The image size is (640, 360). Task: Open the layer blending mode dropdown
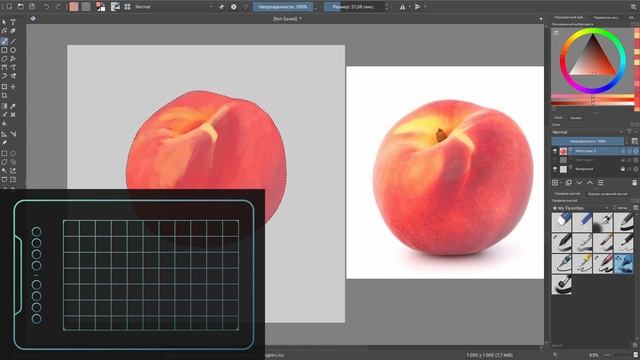(x=588, y=132)
